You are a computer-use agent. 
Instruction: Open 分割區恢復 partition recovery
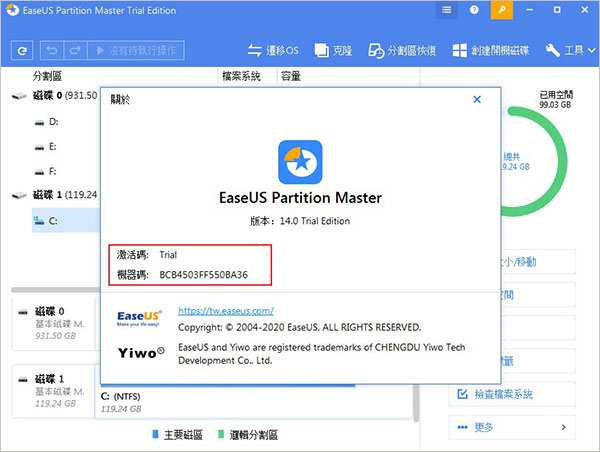[x=402, y=51]
